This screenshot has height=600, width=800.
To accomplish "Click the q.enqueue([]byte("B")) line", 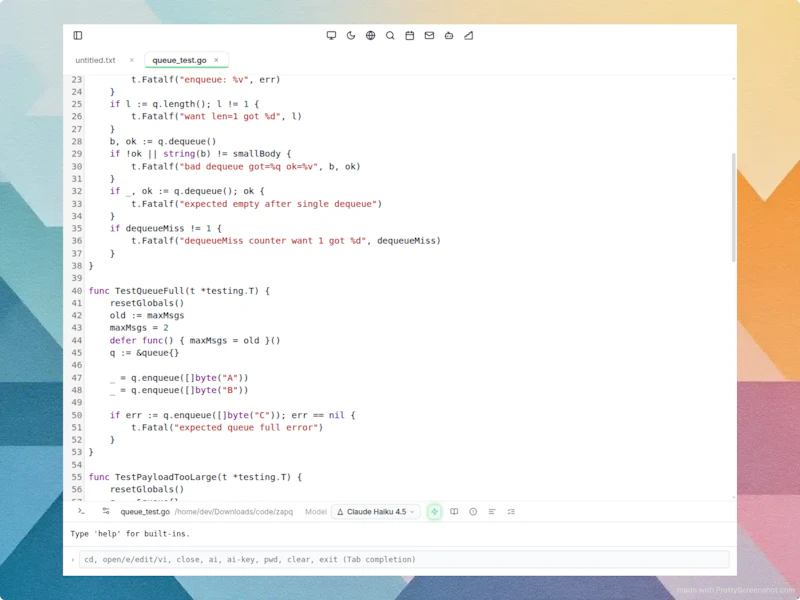I will [x=179, y=390].
